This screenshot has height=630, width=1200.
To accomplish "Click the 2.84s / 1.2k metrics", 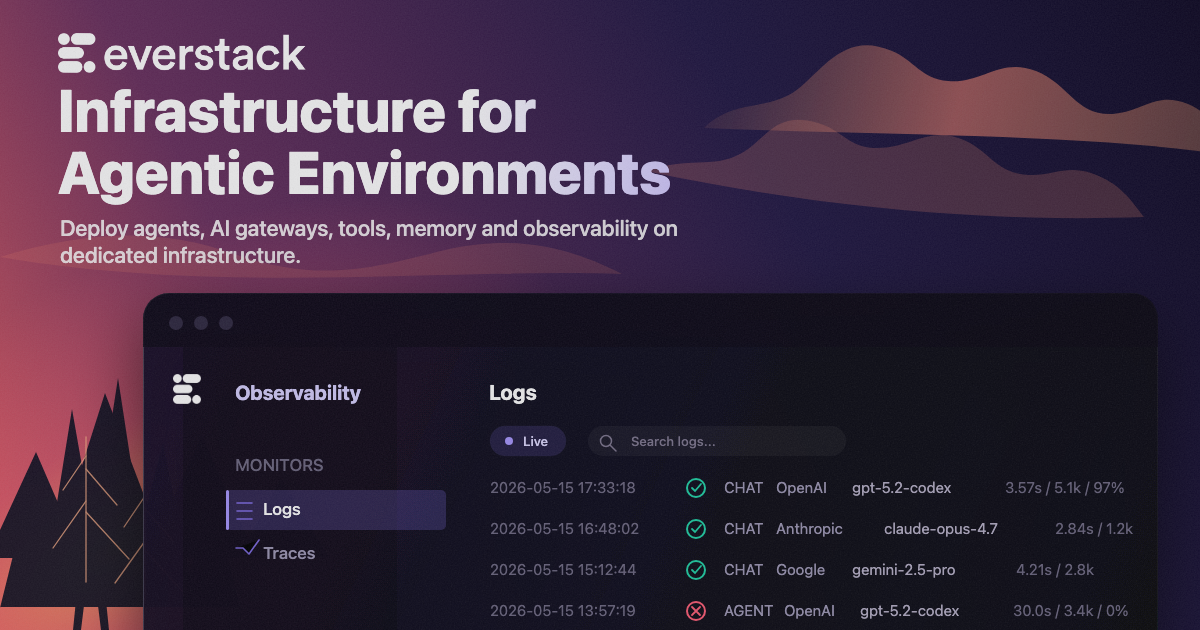I will click(x=1094, y=529).
